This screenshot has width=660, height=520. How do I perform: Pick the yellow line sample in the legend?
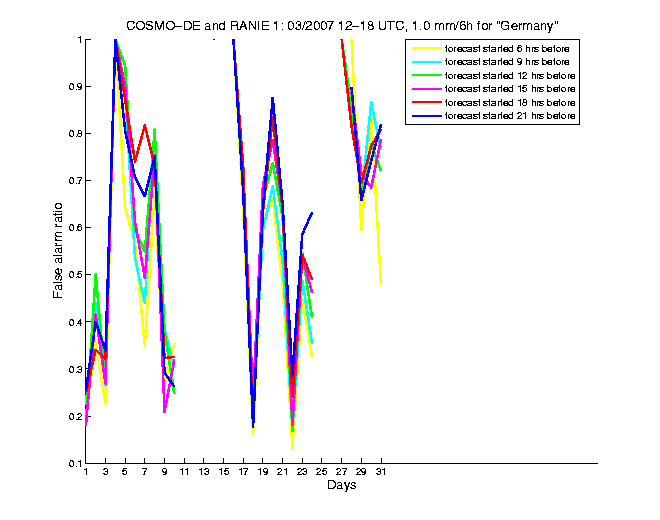427,49
